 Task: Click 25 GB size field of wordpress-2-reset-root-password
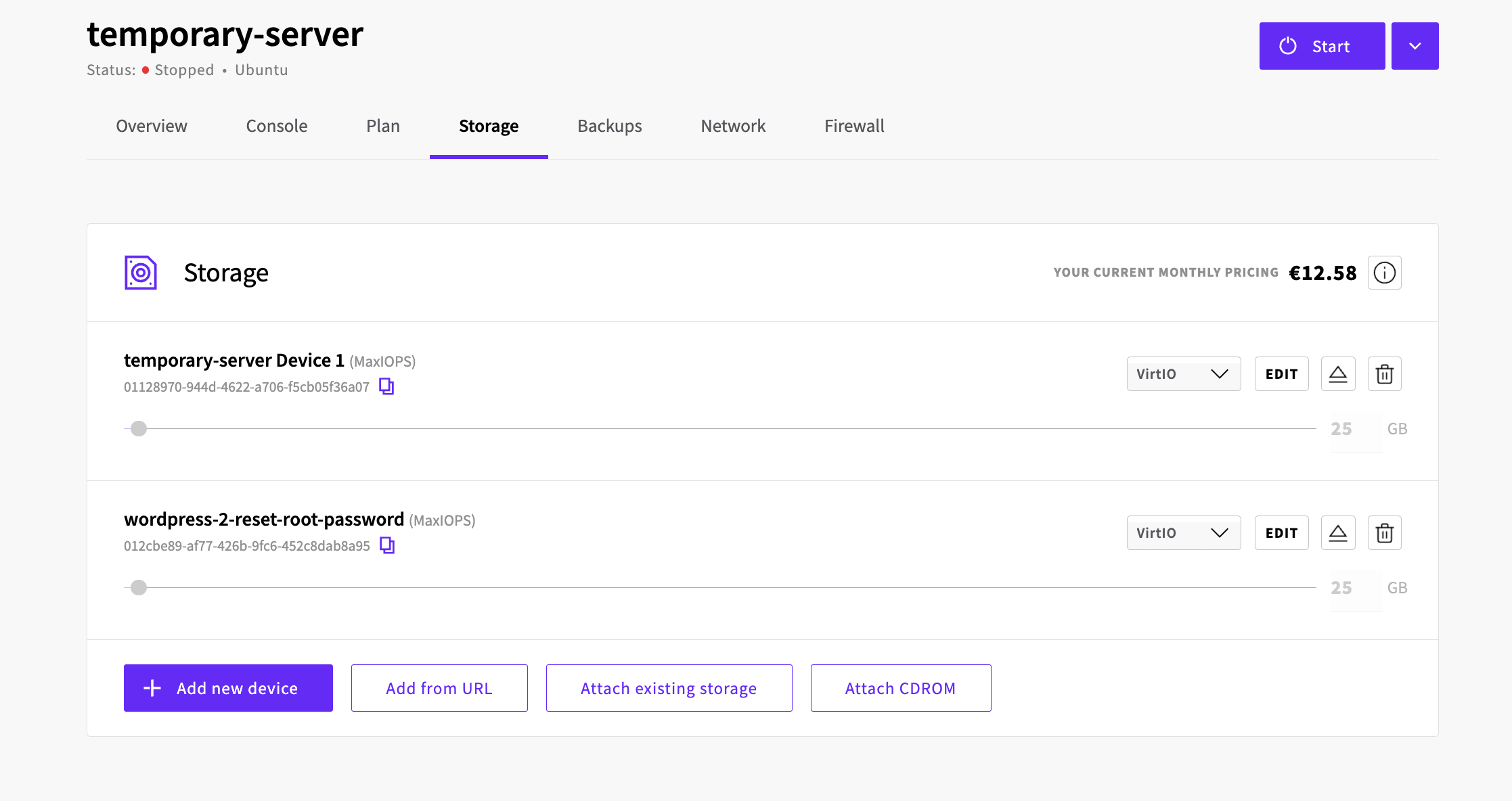tap(1356, 588)
